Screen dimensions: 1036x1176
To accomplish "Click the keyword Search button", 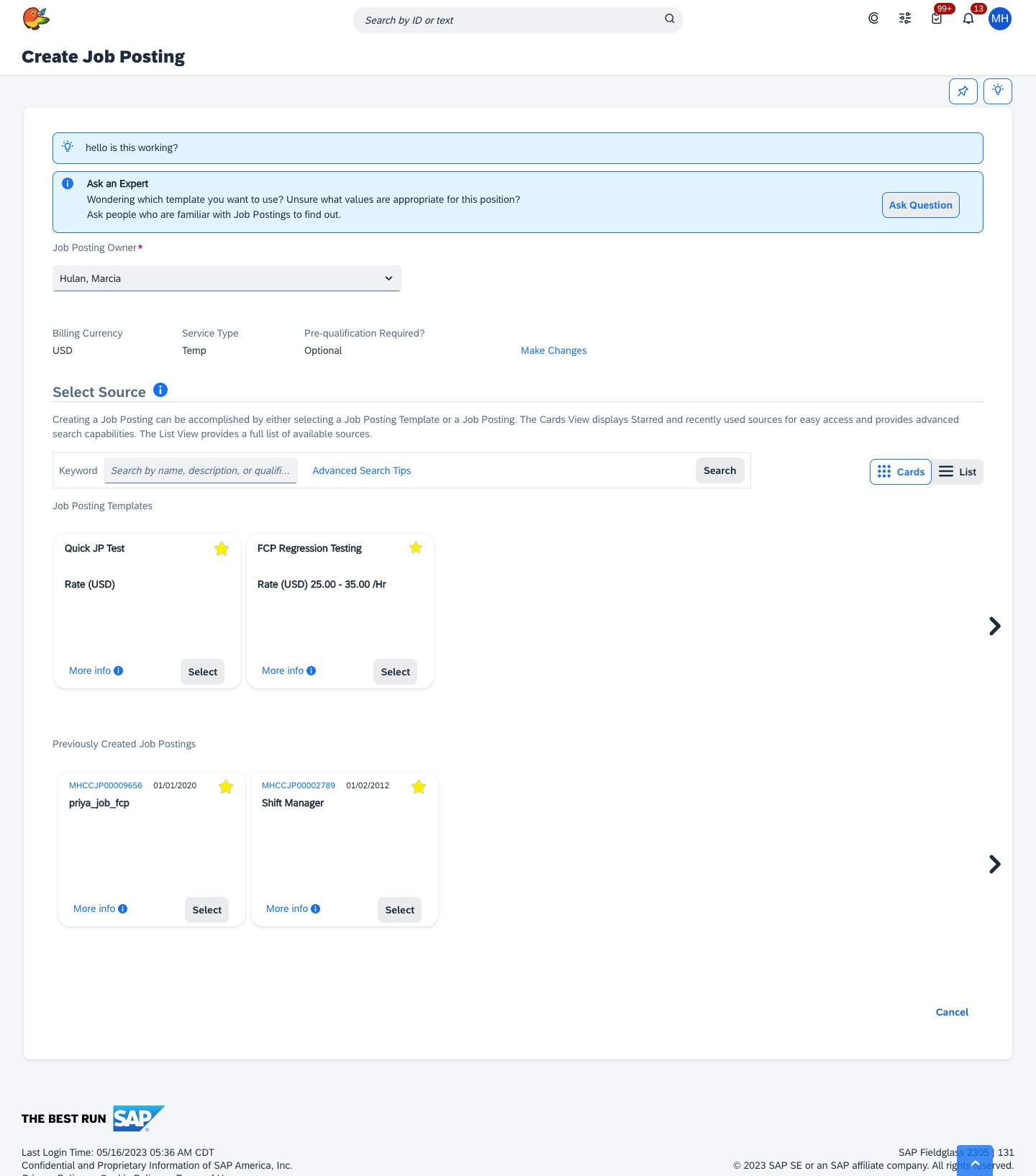I will [x=720, y=470].
